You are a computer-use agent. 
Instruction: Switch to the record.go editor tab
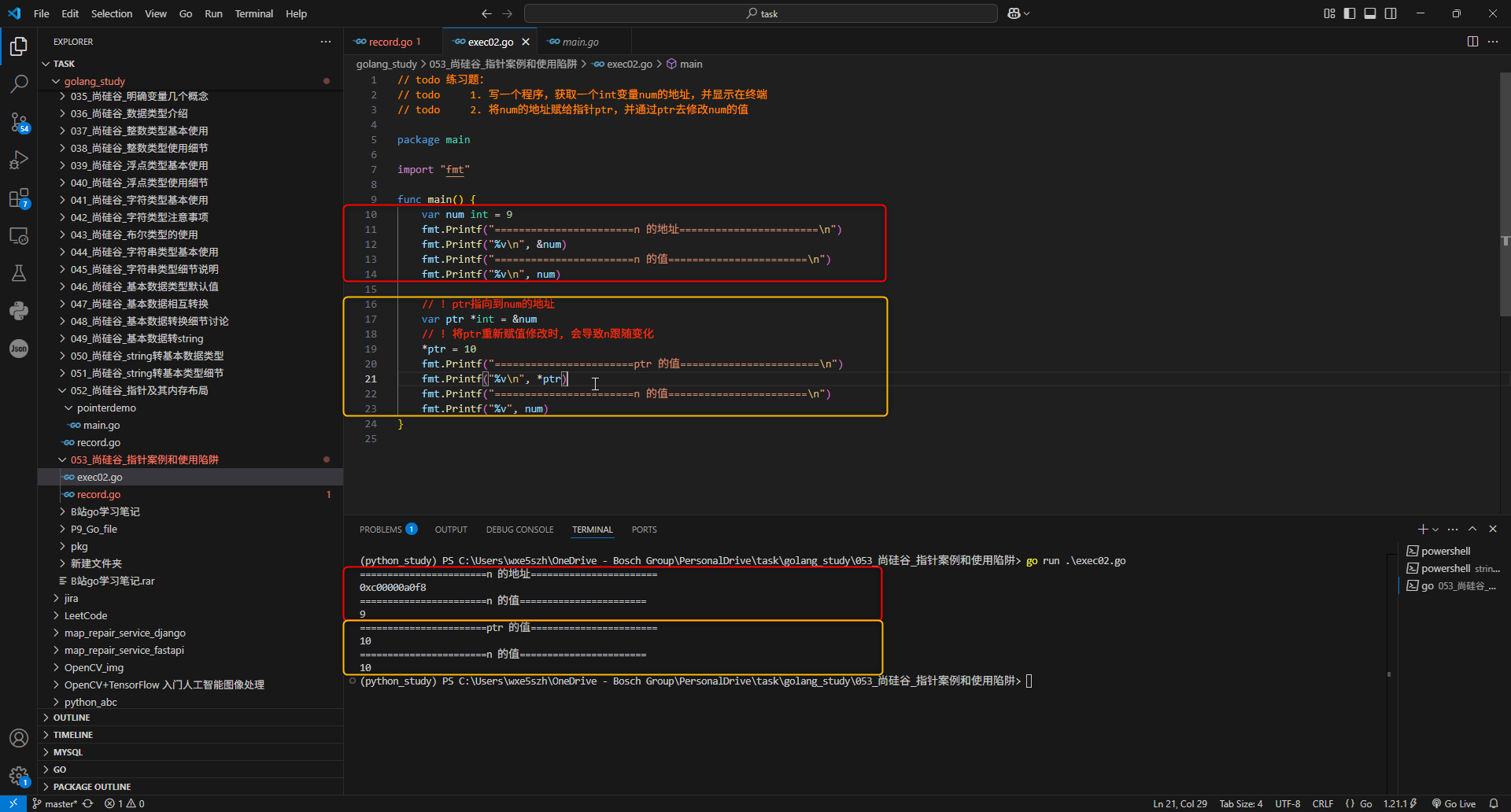tap(393, 42)
